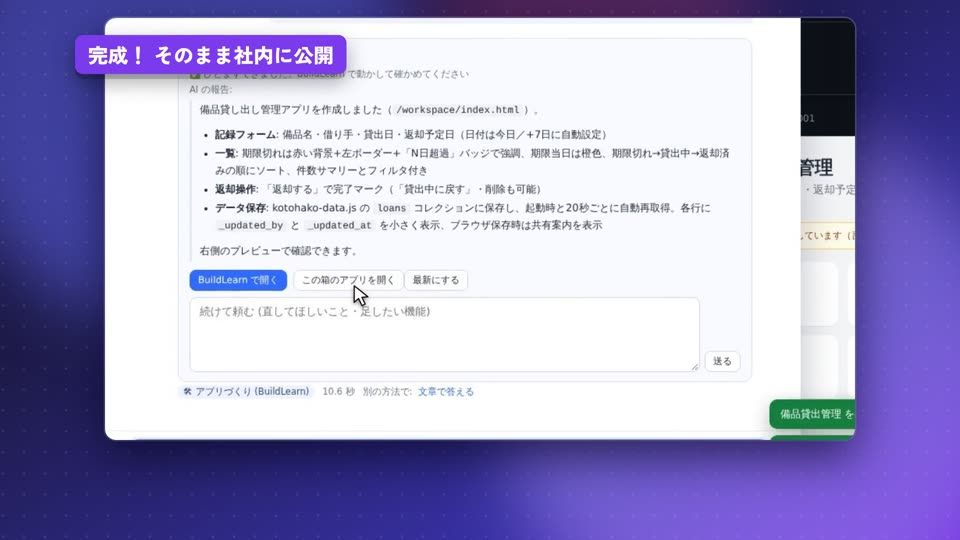960x540 pixels.
Task: Select the データ保存 bullet heading
Action: [240, 208]
